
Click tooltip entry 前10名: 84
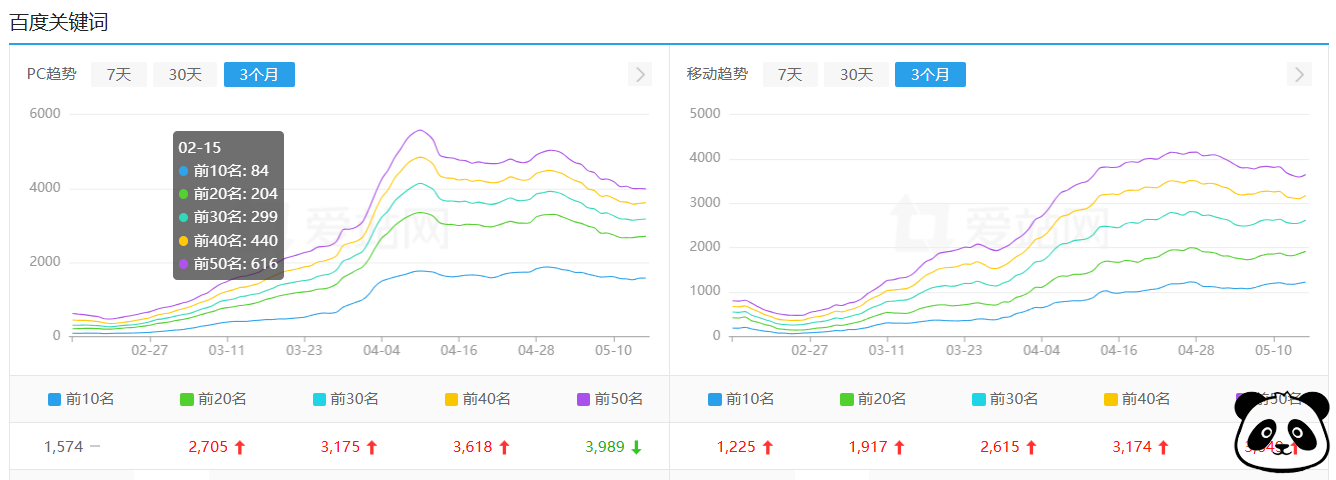224,171
